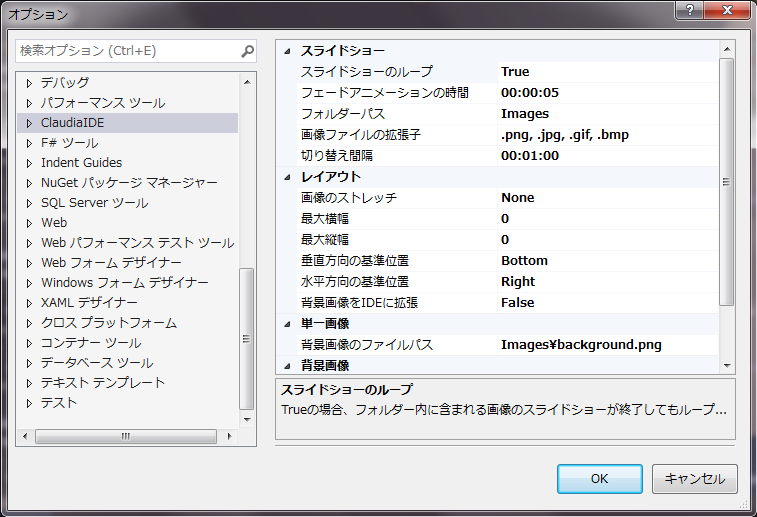
Task: Select ClaudiaIDE in the options tree
Action: click(x=72, y=123)
